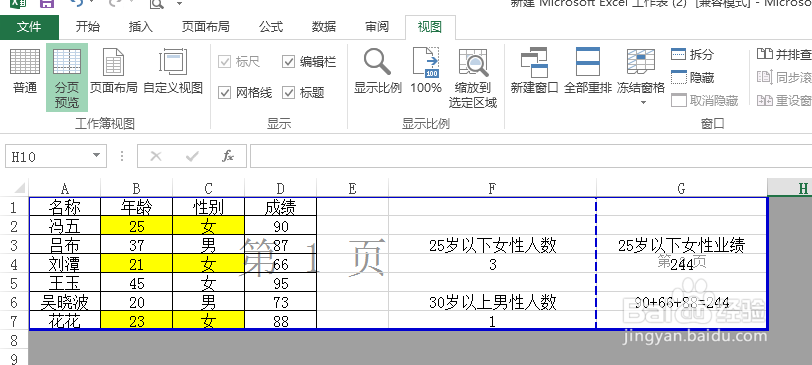Open the Customize Quick Access Toolbar arrow
812x365 pixels.
(x=179, y=4)
